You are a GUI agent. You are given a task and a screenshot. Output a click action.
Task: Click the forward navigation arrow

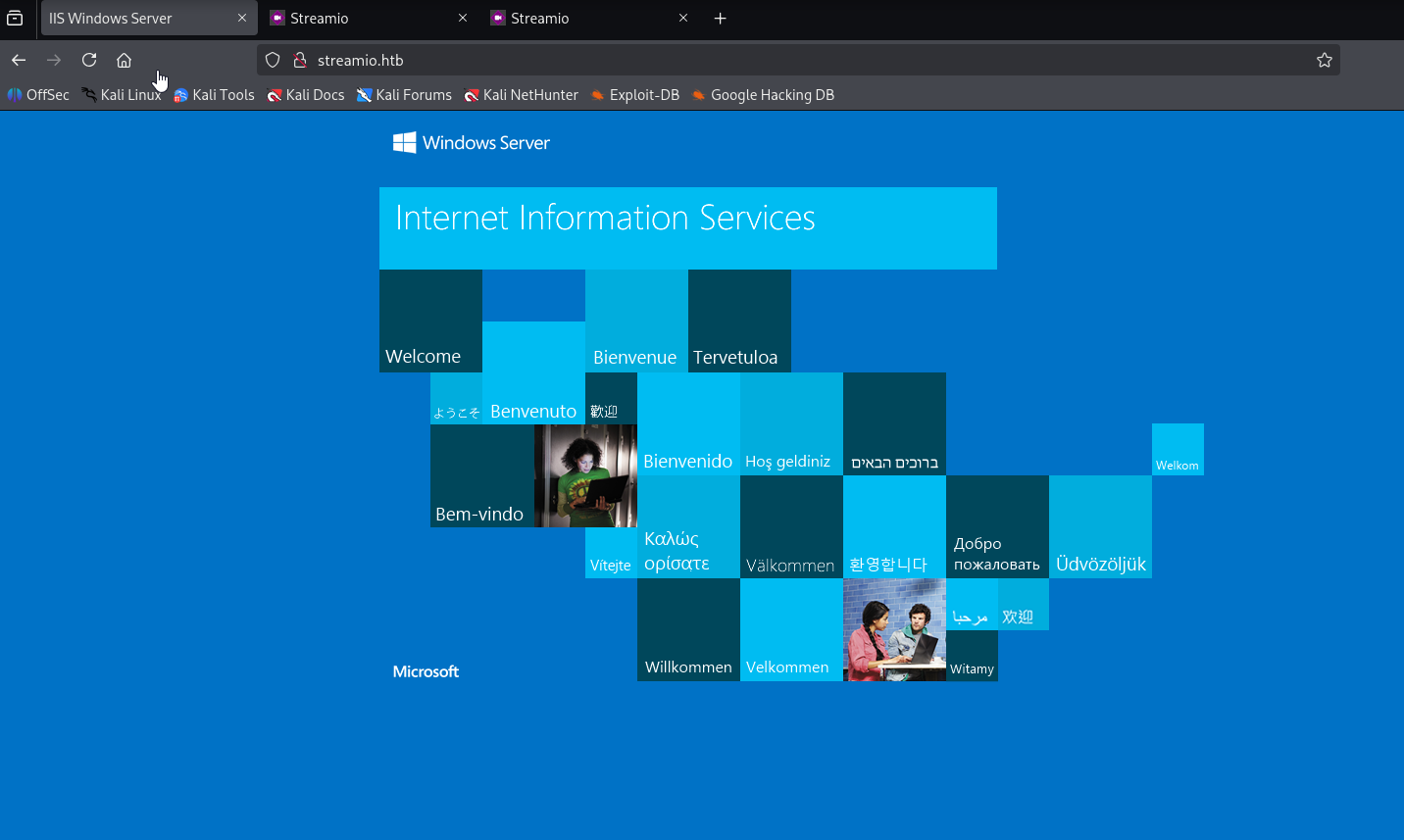(x=54, y=60)
